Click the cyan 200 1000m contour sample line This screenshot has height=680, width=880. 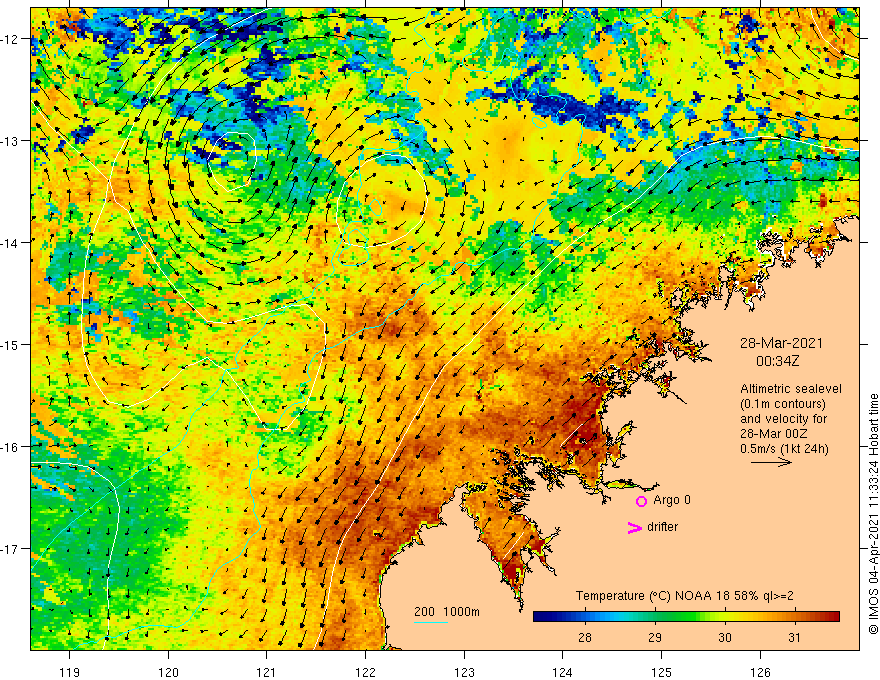(430, 623)
